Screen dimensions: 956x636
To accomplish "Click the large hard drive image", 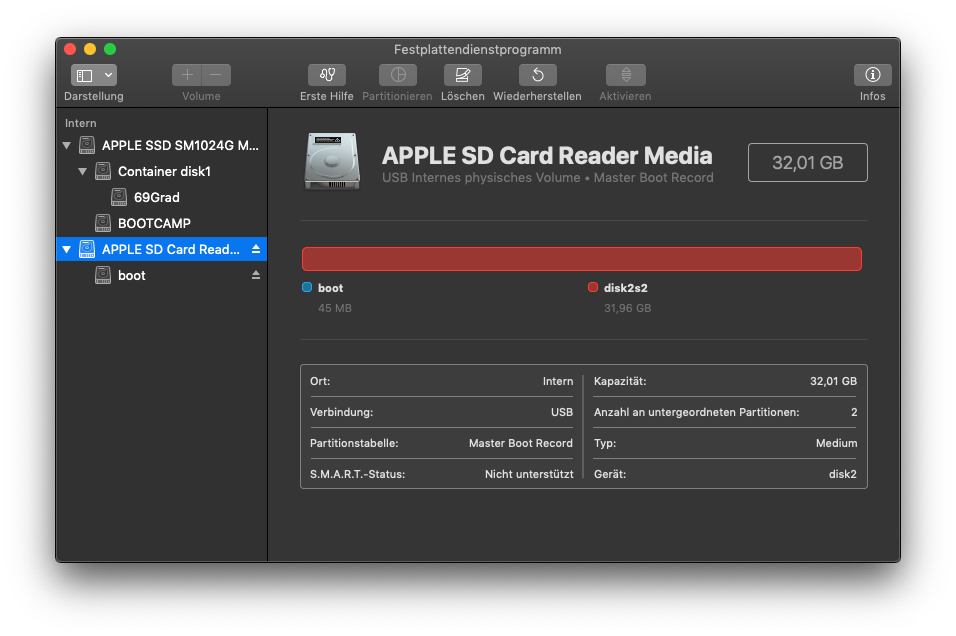I will 332,161.
